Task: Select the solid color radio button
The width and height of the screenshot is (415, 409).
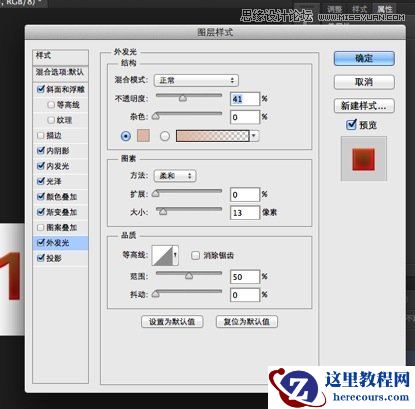Action: point(126,136)
